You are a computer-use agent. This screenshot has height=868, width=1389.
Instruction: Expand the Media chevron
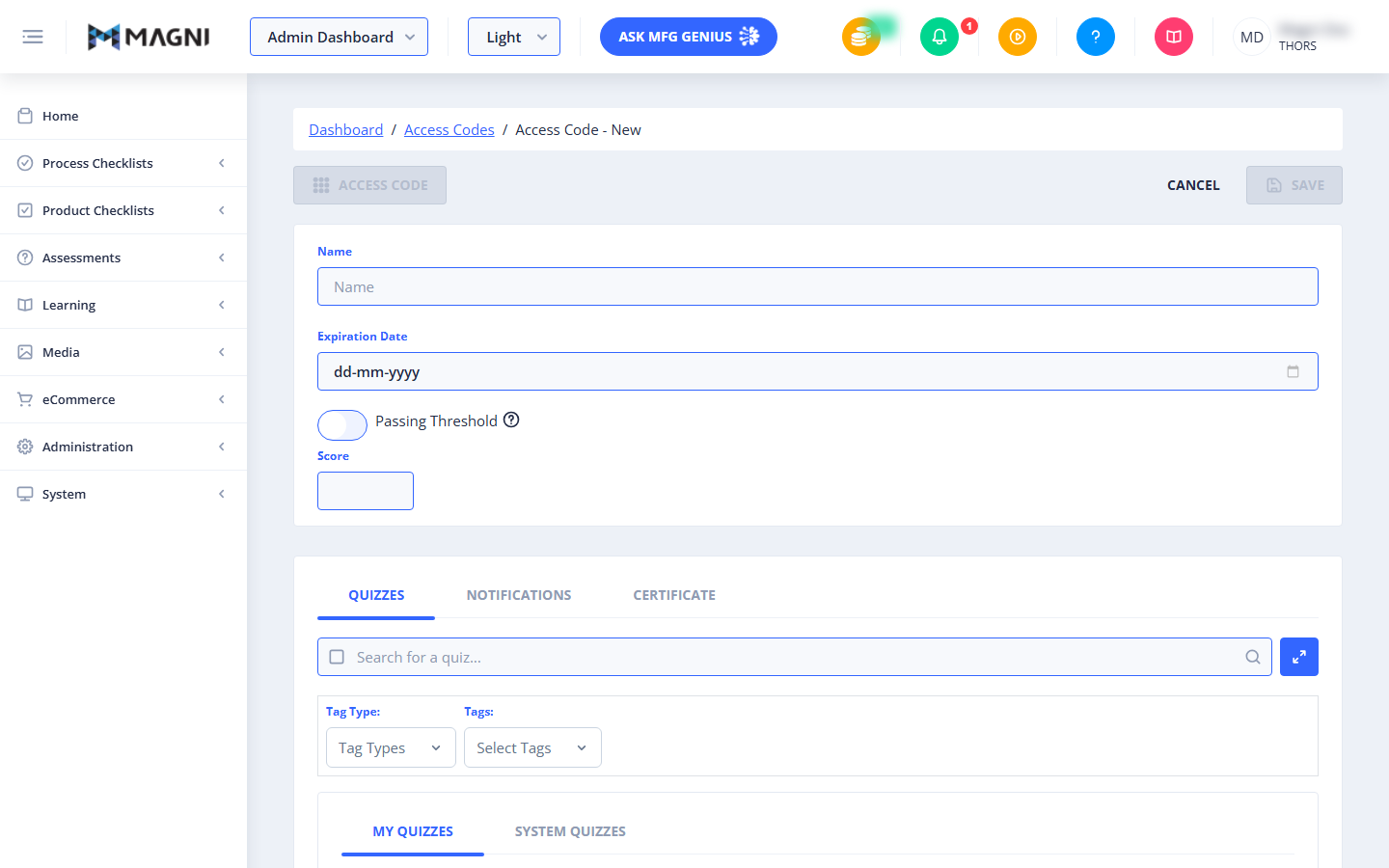pyautogui.click(x=222, y=352)
